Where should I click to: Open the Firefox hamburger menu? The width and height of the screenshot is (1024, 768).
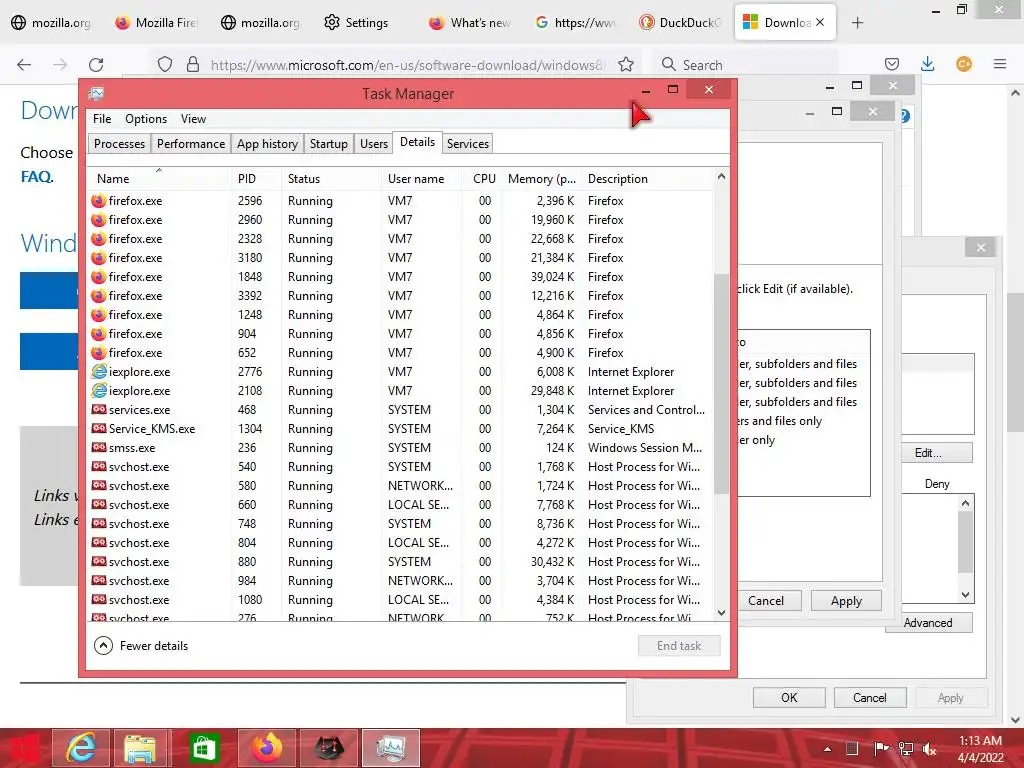999,64
